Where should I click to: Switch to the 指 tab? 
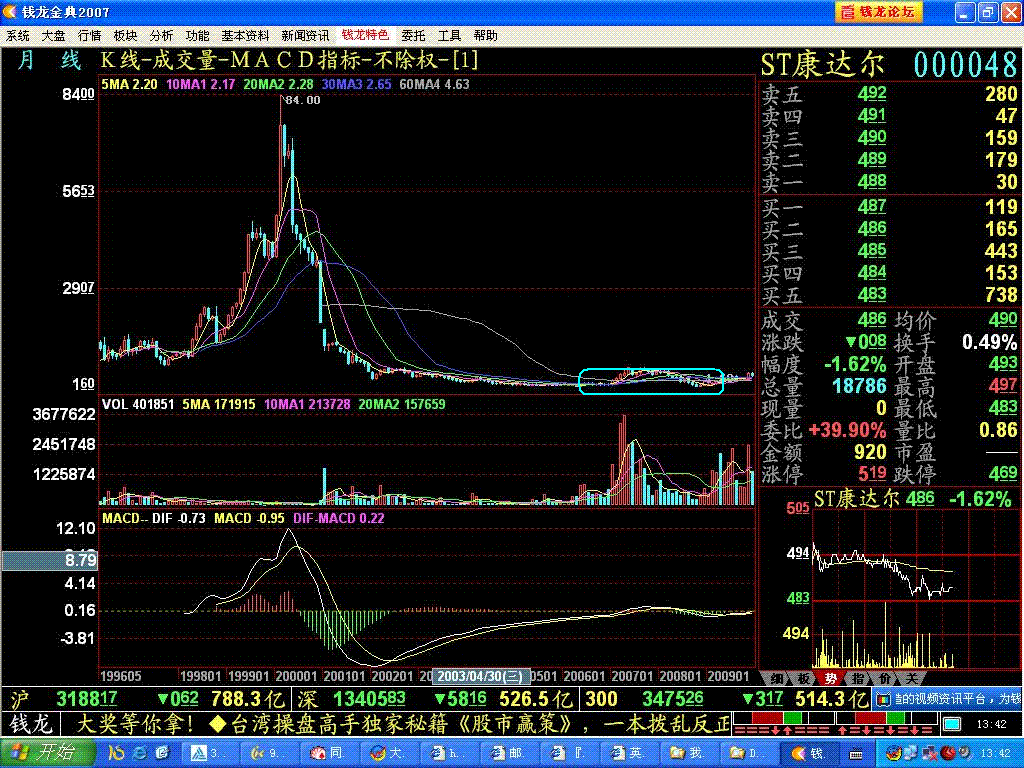pos(858,679)
